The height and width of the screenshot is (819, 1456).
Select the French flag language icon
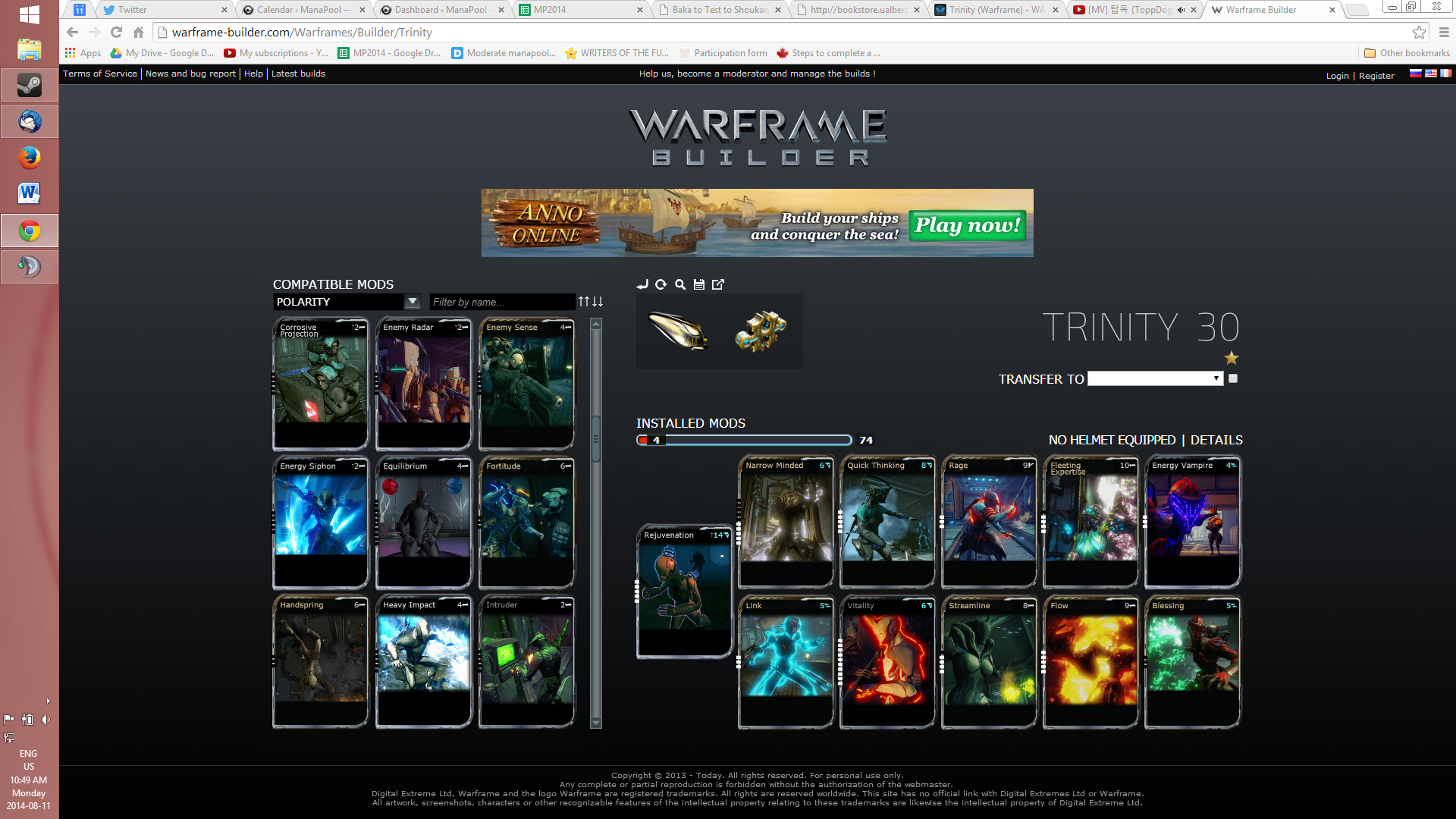[1446, 74]
